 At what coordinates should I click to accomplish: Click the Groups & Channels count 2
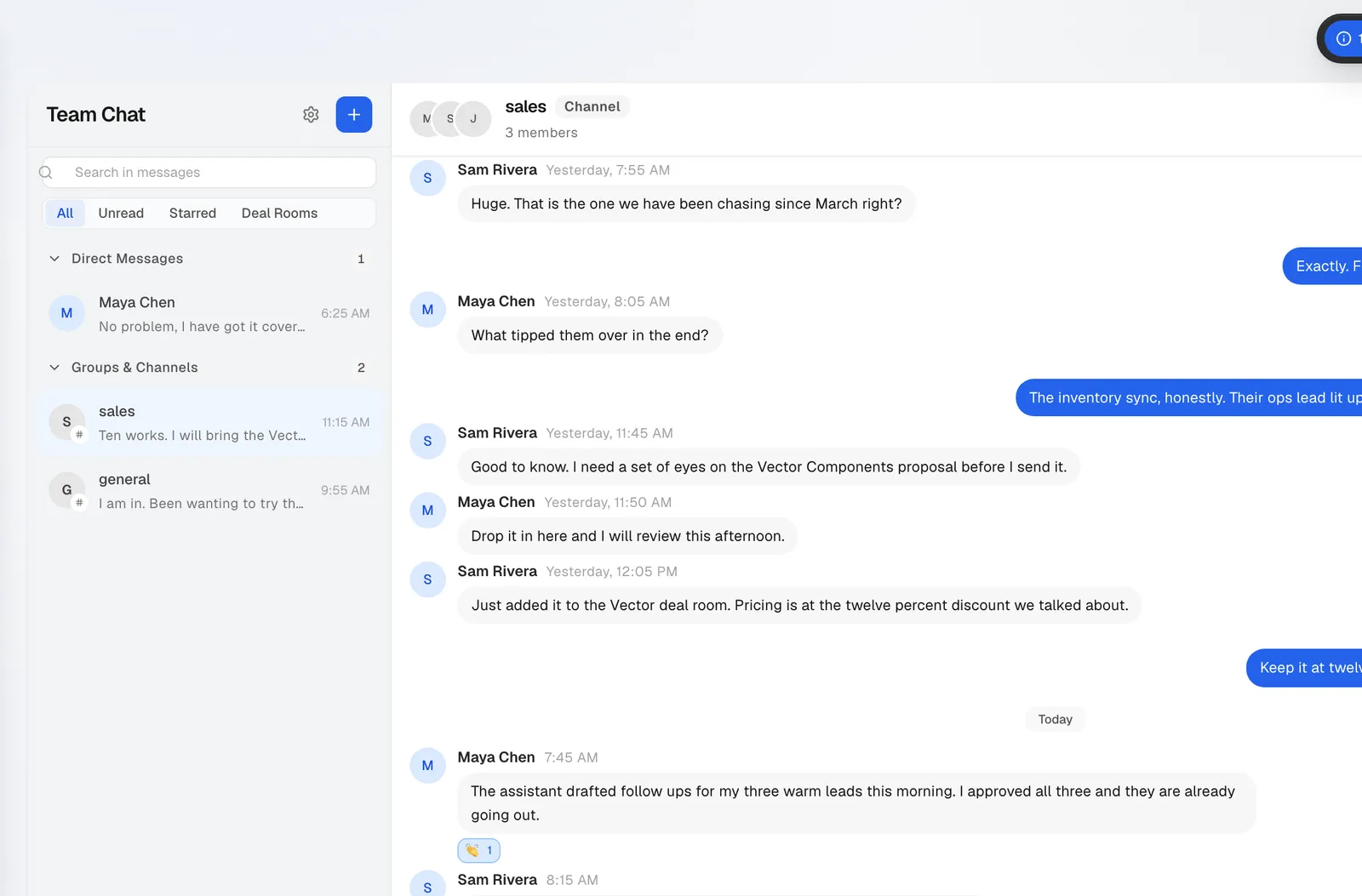[x=361, y=368]
